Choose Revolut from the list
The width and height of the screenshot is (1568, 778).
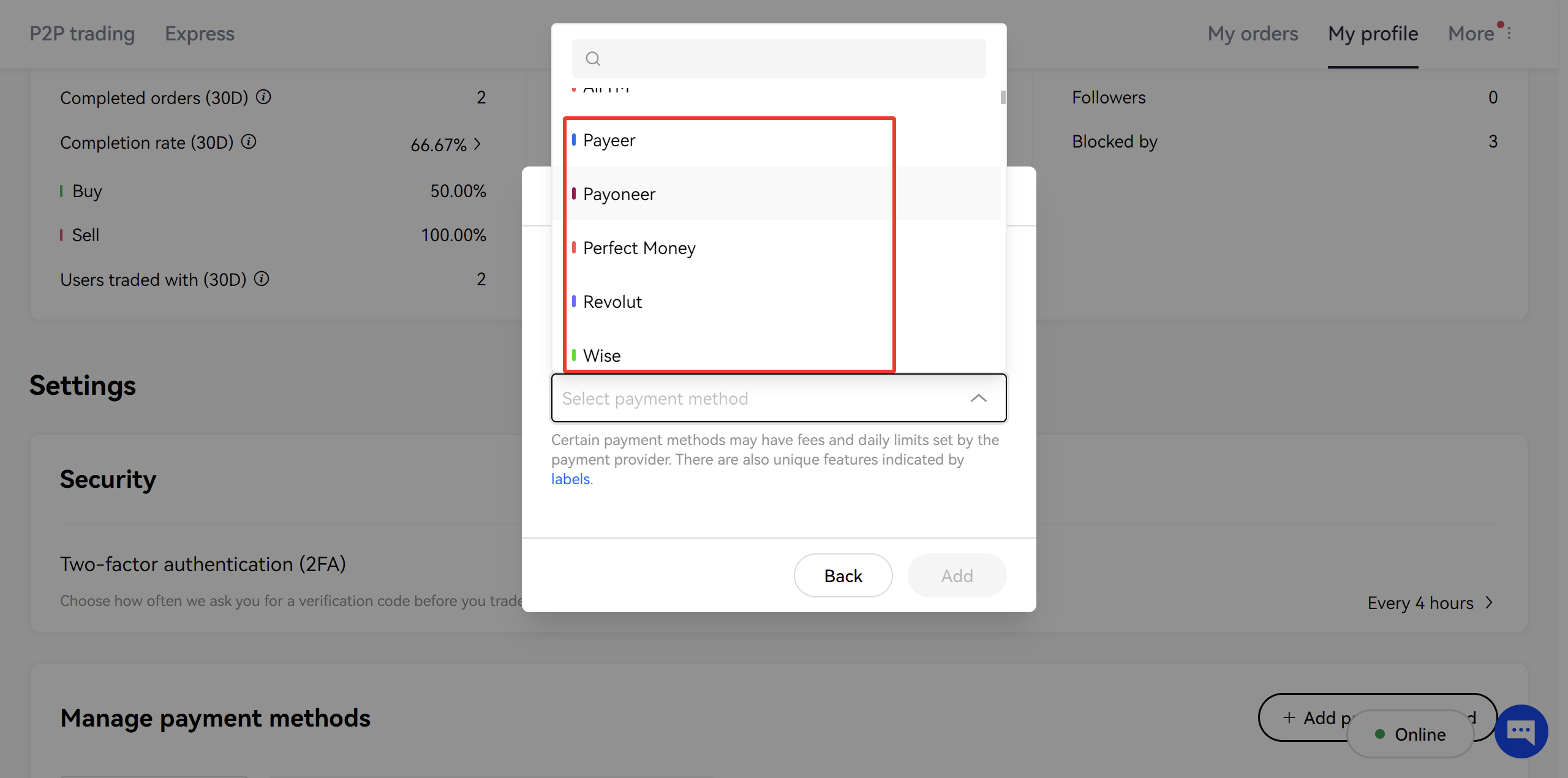pyautogui.click(x=777, y=302)
